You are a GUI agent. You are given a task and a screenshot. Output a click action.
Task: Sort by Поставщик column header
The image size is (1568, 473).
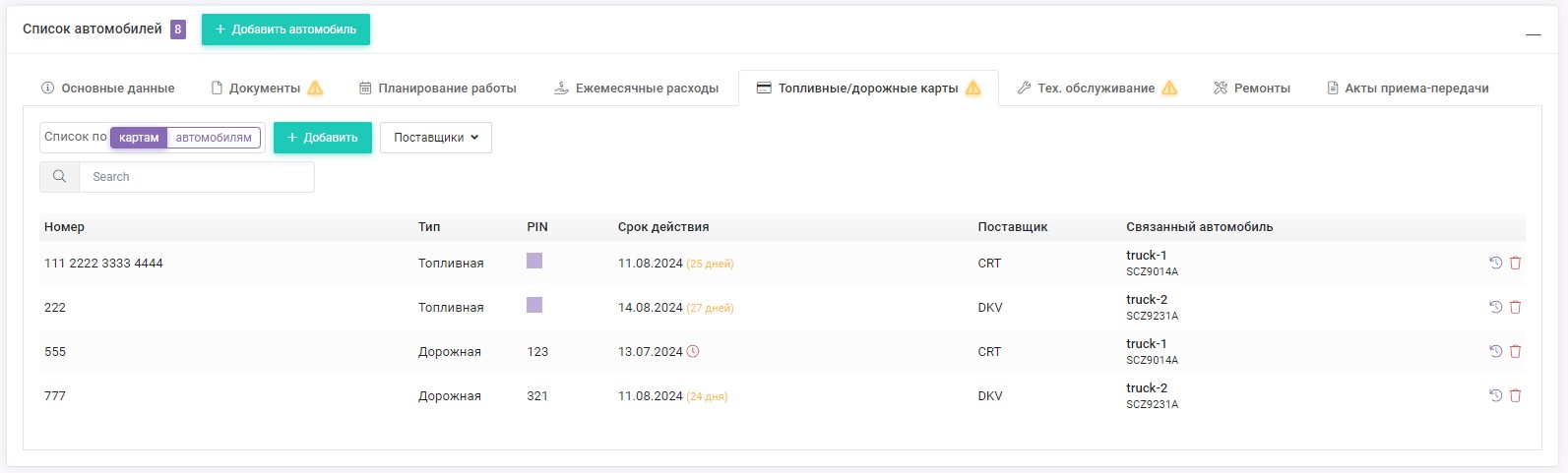click(1013, 226)
